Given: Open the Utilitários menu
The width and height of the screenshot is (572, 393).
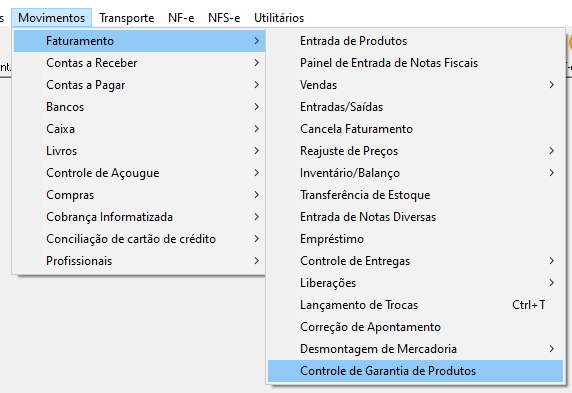Looking at the screenshot, I should click(279, 18).
